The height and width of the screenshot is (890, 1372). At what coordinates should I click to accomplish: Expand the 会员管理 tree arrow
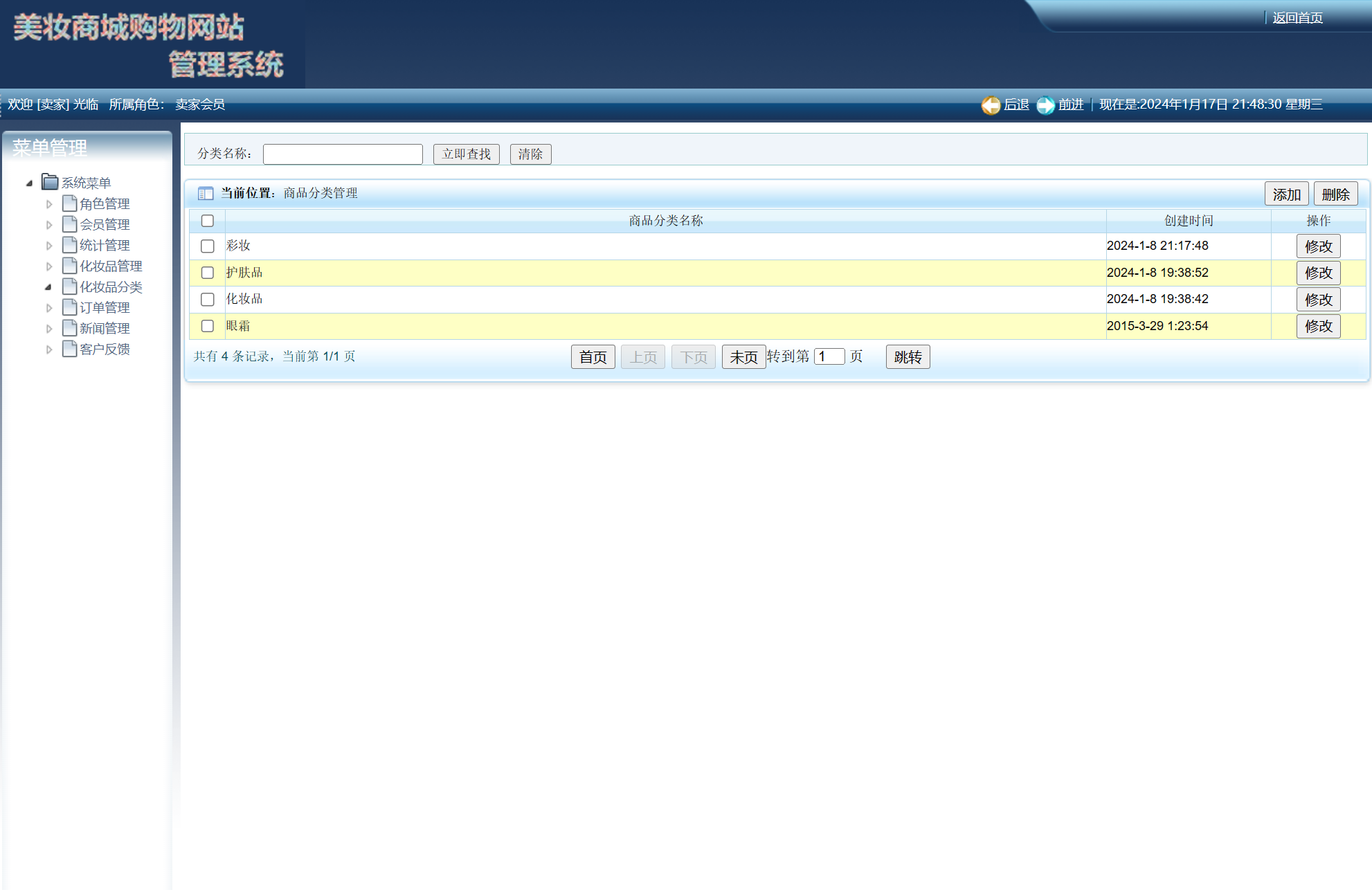pyautogui.click(x=49, y=225)
